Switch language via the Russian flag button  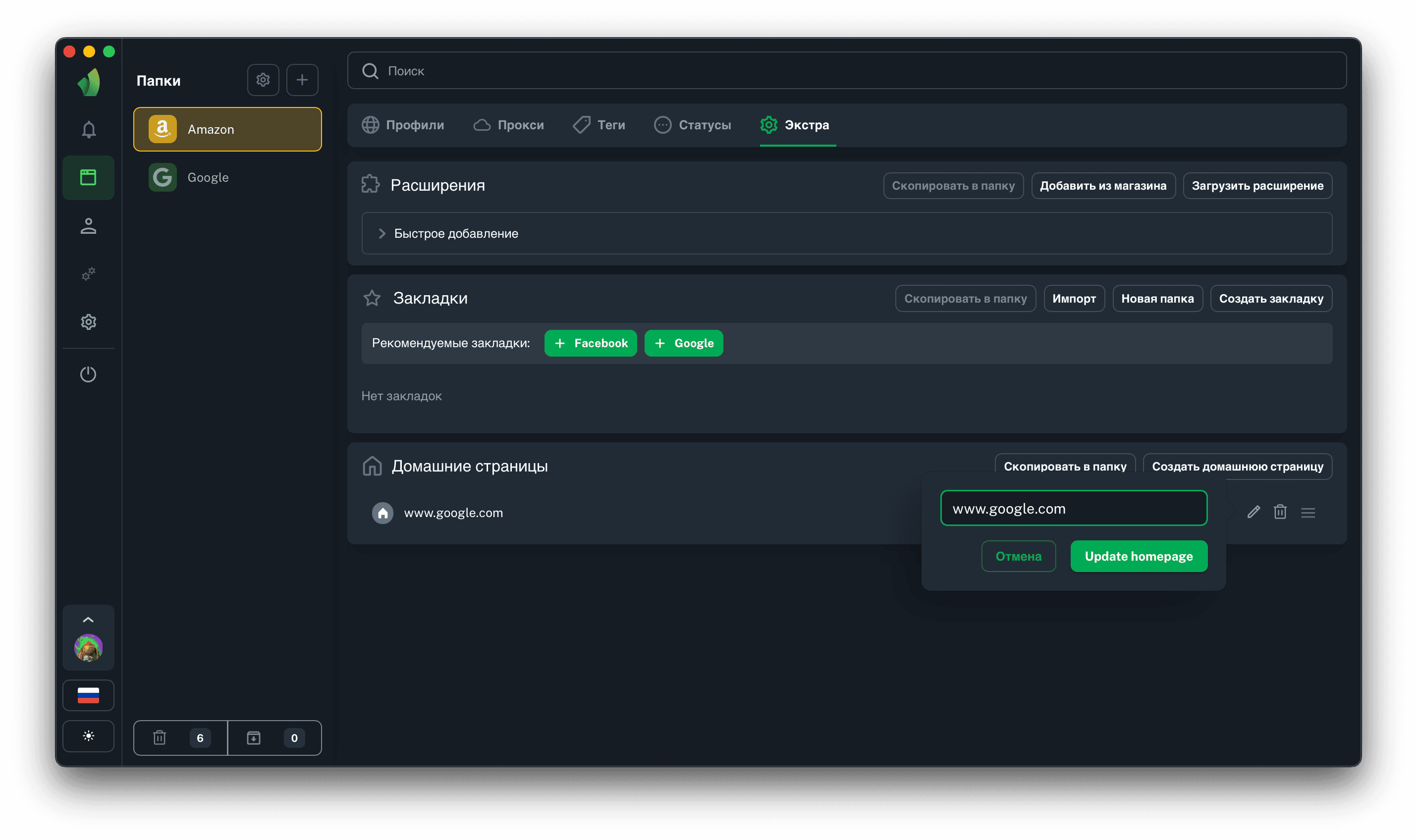[x=88, y=695]
